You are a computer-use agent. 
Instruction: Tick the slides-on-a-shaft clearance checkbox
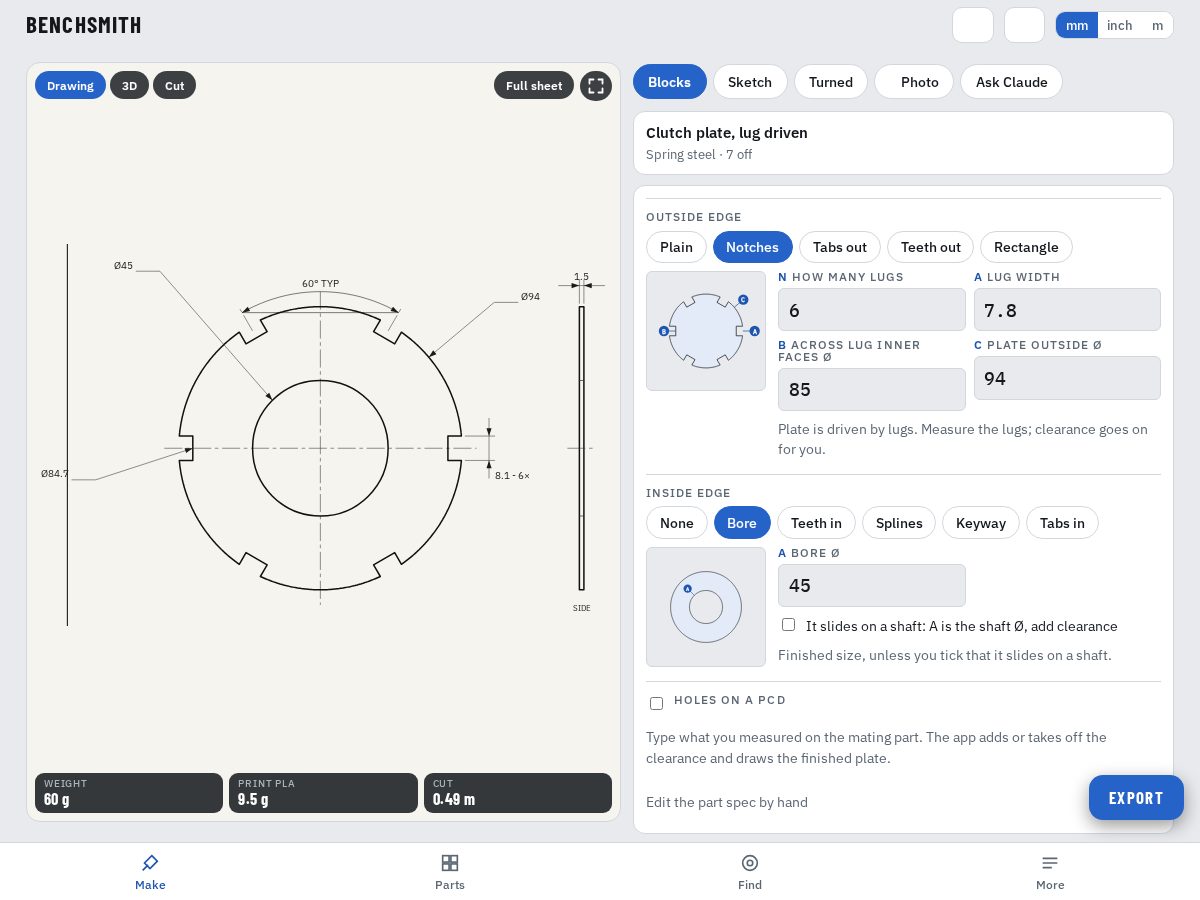788,625
